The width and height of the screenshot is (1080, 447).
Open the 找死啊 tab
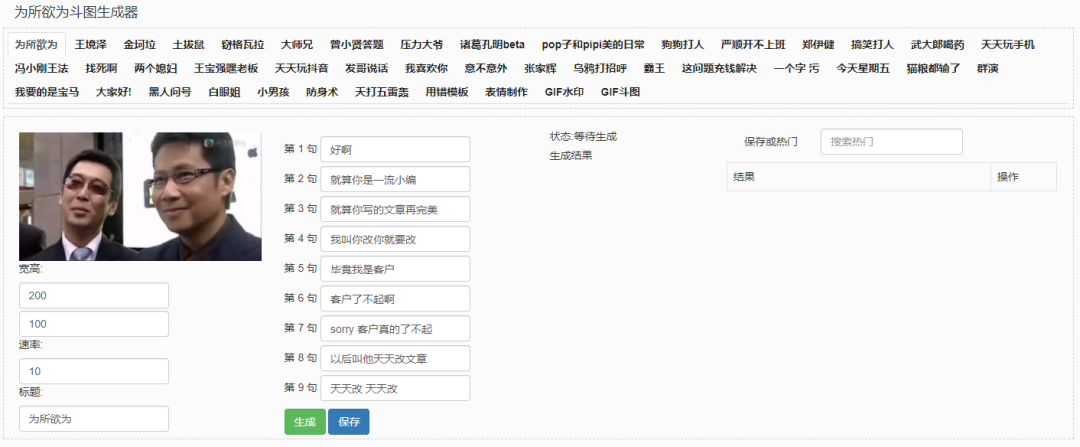(x=101, y=68)
